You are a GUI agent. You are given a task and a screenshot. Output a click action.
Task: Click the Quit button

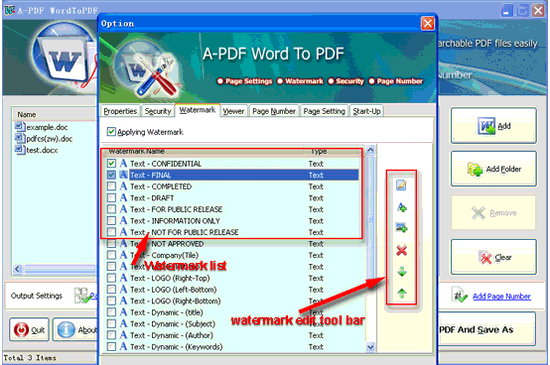pyautogui.click(x=29, y=330)
